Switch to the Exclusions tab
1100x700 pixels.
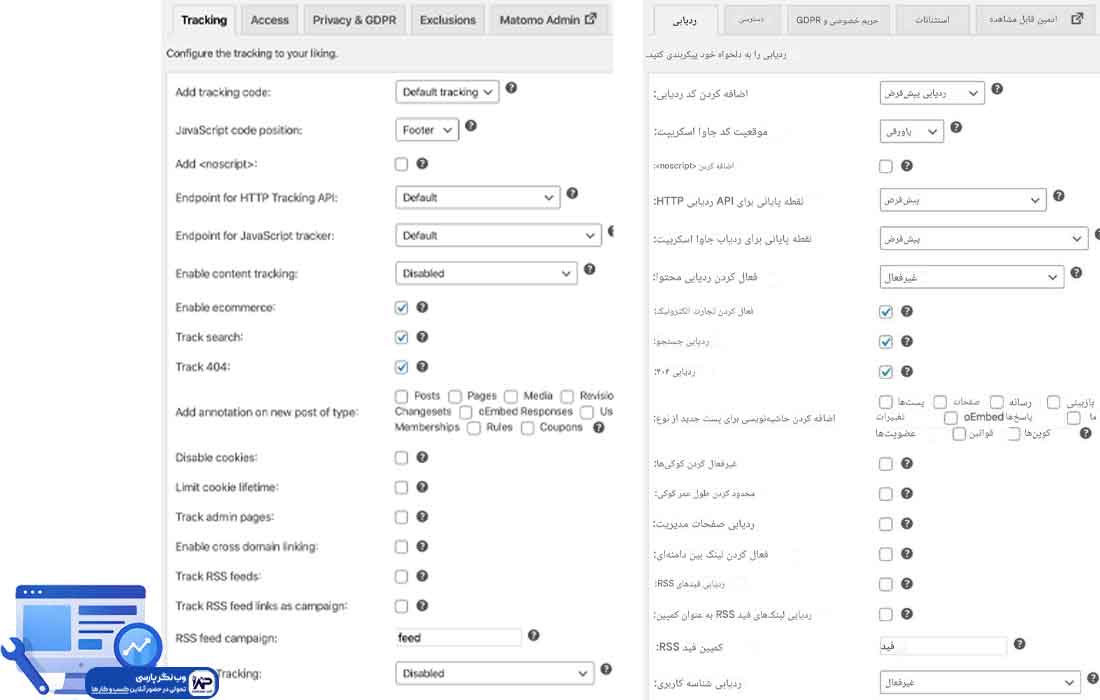447,19
